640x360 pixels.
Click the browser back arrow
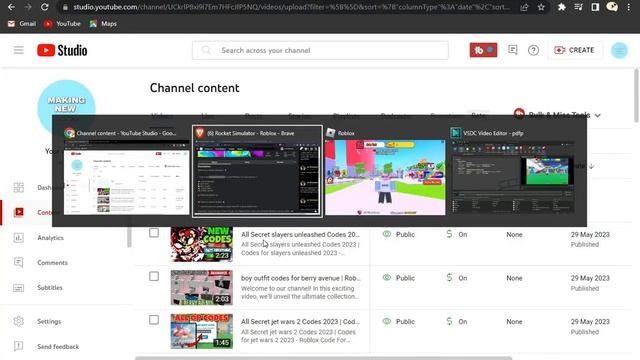click(11, 7)
